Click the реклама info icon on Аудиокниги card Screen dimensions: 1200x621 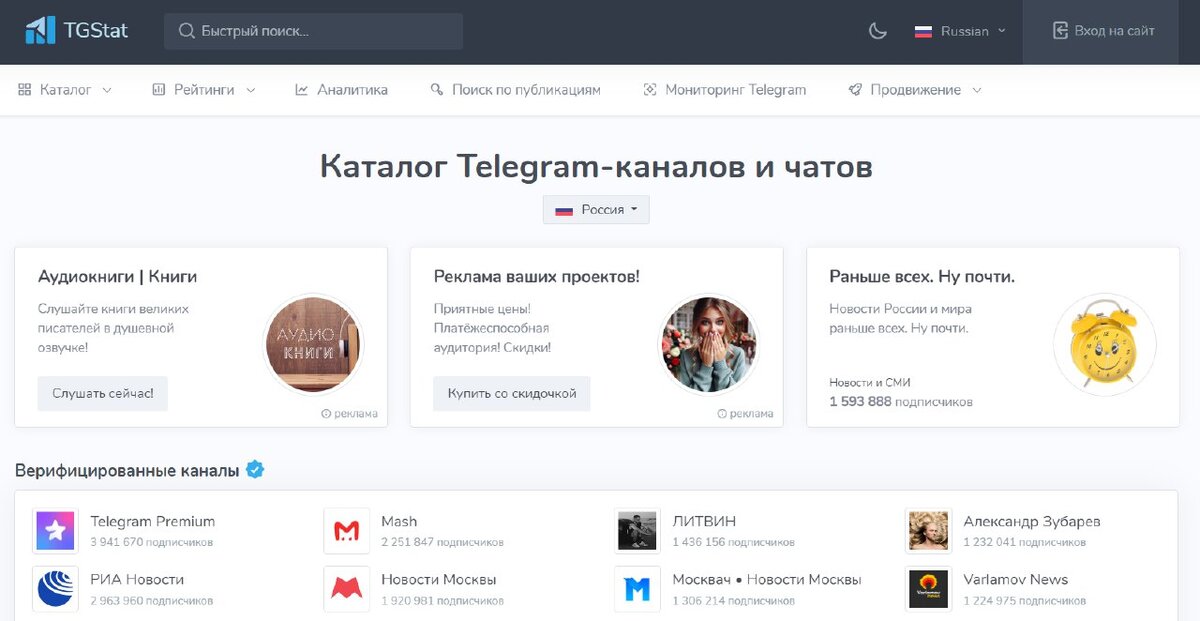(x=326, y=414)
